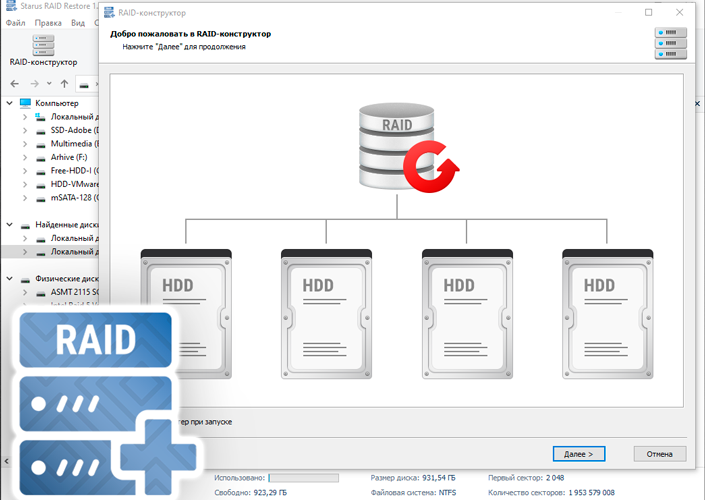Open the Правка menu
The image size is (705, 500).
[48, 22]
